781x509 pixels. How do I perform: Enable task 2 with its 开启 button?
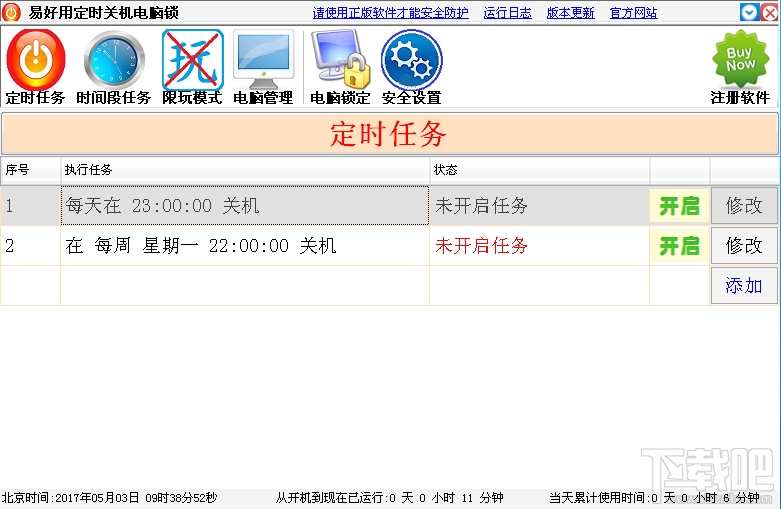click(x=679, y=246)
